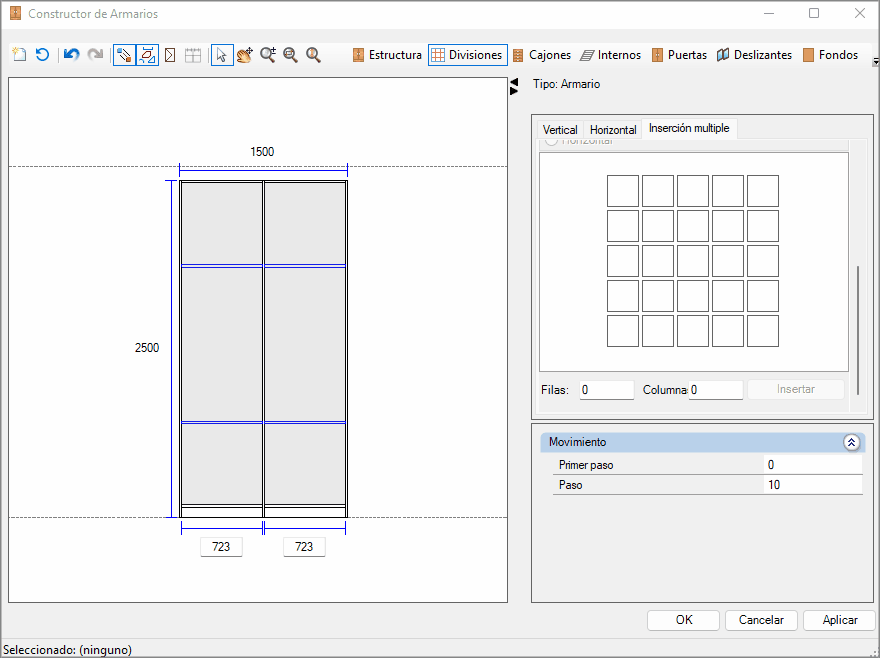This screenshot has width=880, height=658.
Task: Select the partially hidden Horizontal radio button
Action: (551, 141)
